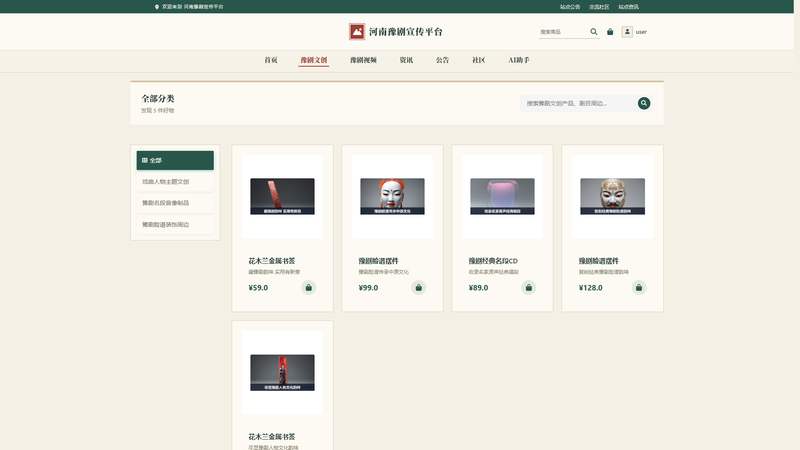Image resolution: width=800 pixels, height=450 pixels.
Task: Click the 收录名家原声经典唱段 description text
Action: tap(493, 272)
